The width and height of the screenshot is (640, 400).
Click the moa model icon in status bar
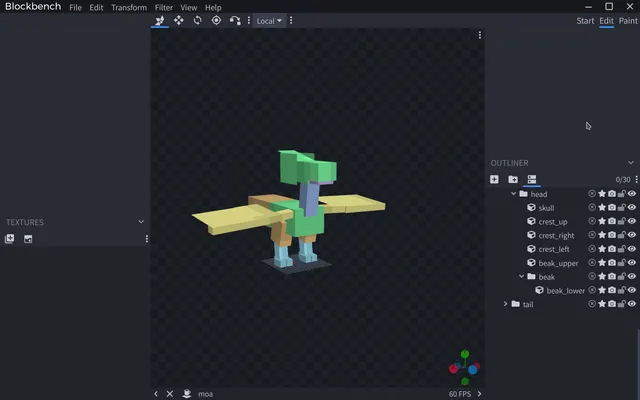pyautogui.click(x=187, y=393)
